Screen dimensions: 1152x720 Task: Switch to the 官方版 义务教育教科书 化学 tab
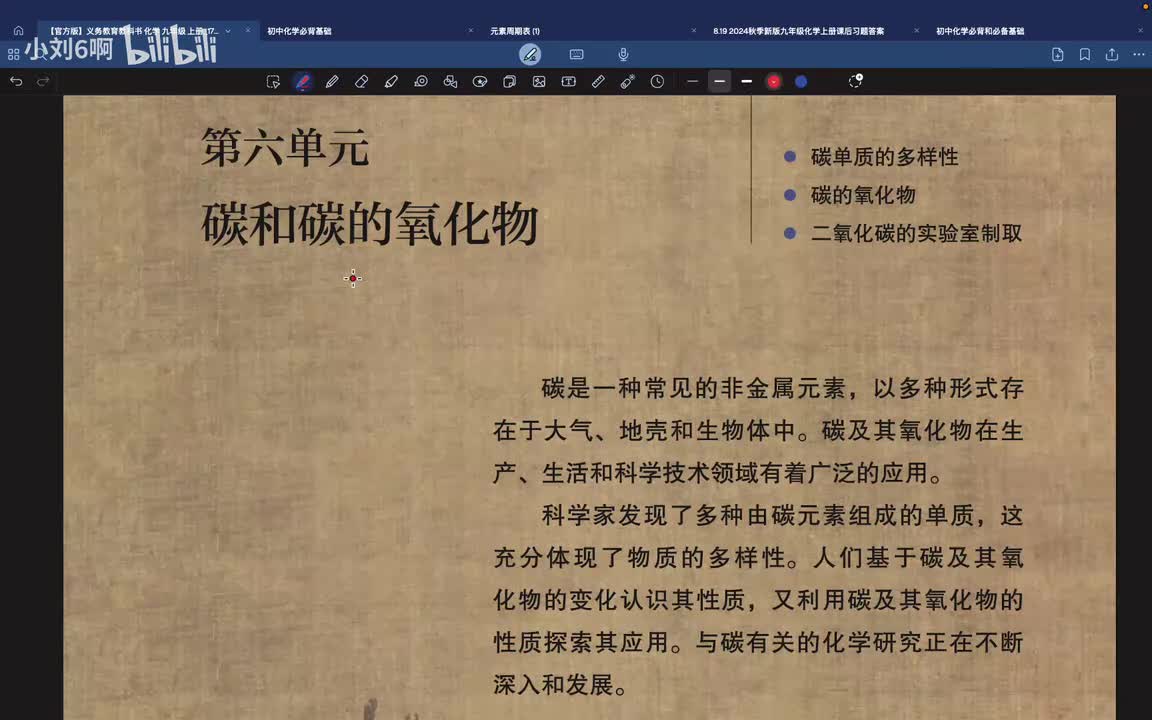133,31
